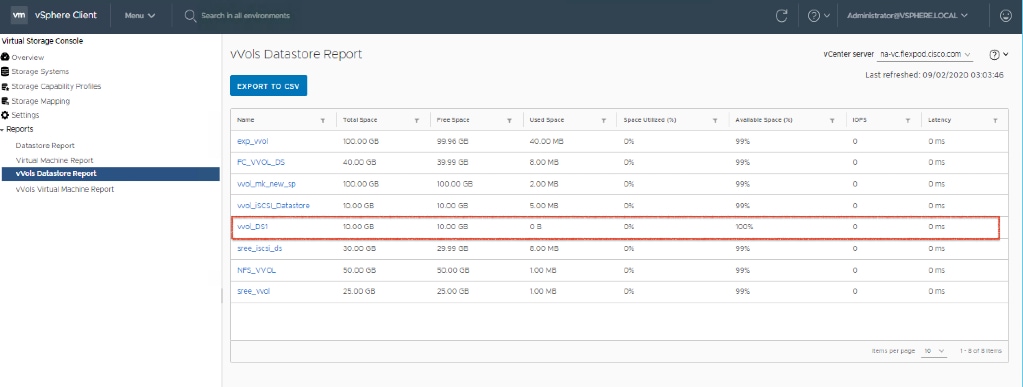Screen dimensions: 1023x387
Task: Click the search in all environments field
Action: pos(245,16)
